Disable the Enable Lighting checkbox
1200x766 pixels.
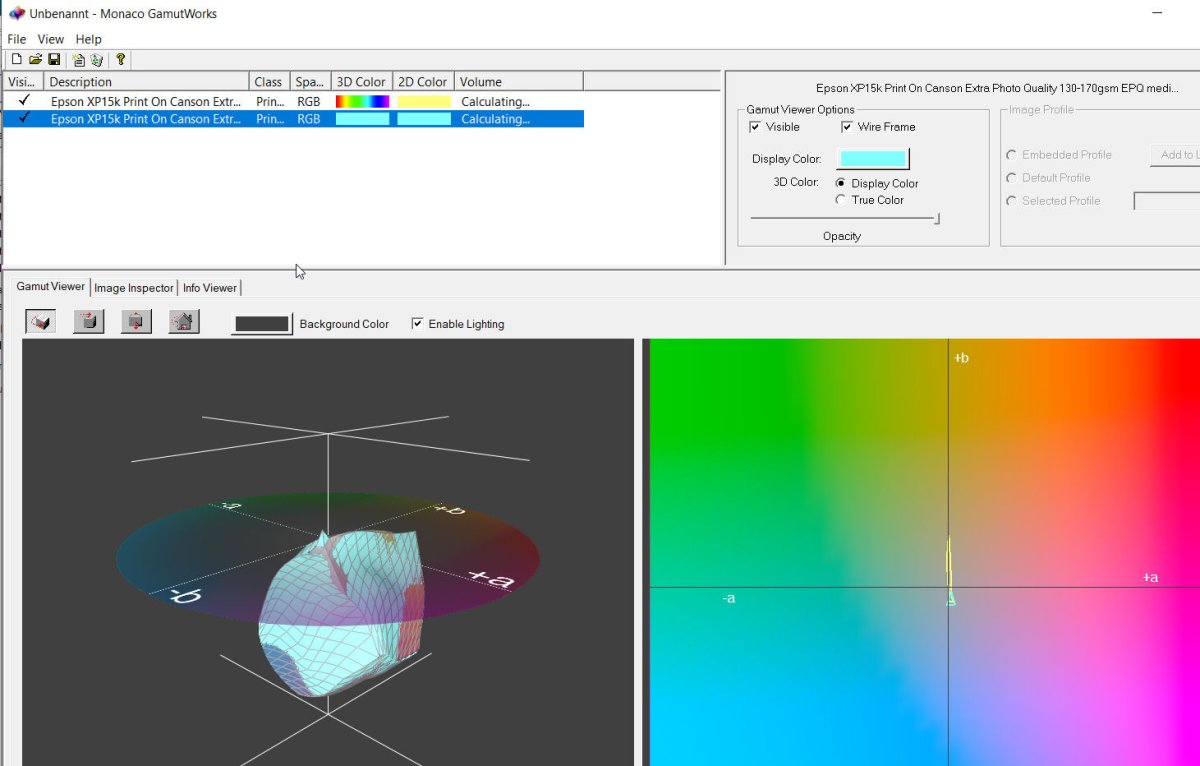417,324
